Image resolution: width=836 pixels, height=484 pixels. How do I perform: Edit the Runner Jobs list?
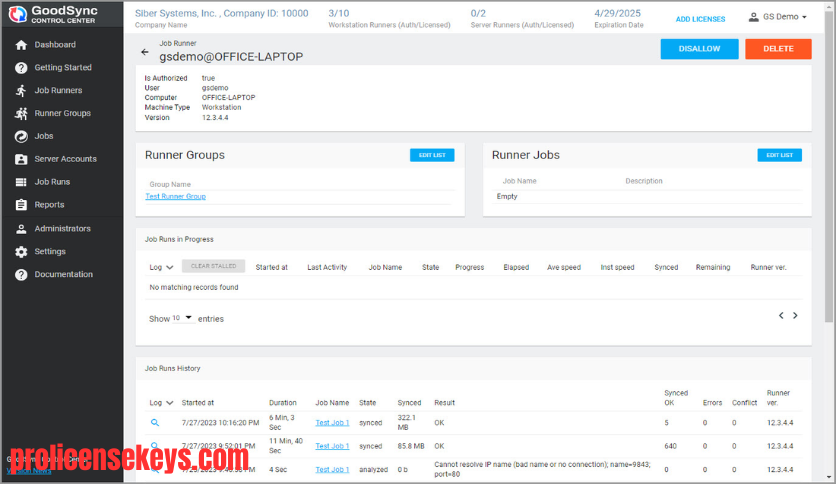(779, 155)
